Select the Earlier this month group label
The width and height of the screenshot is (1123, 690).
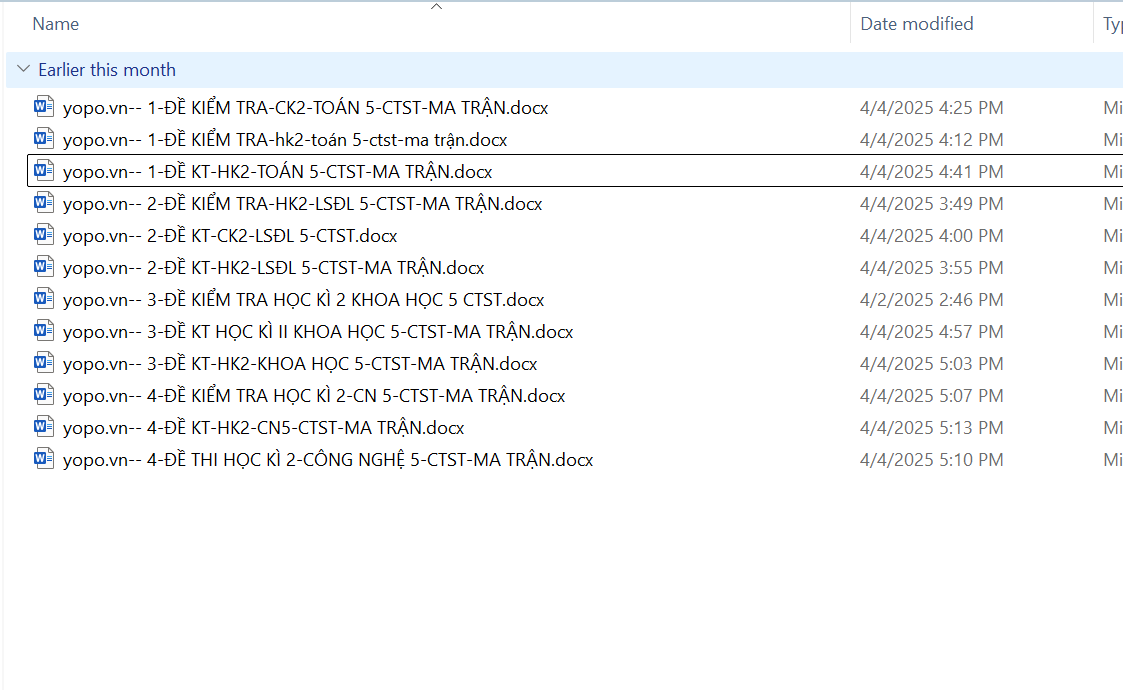107,70
